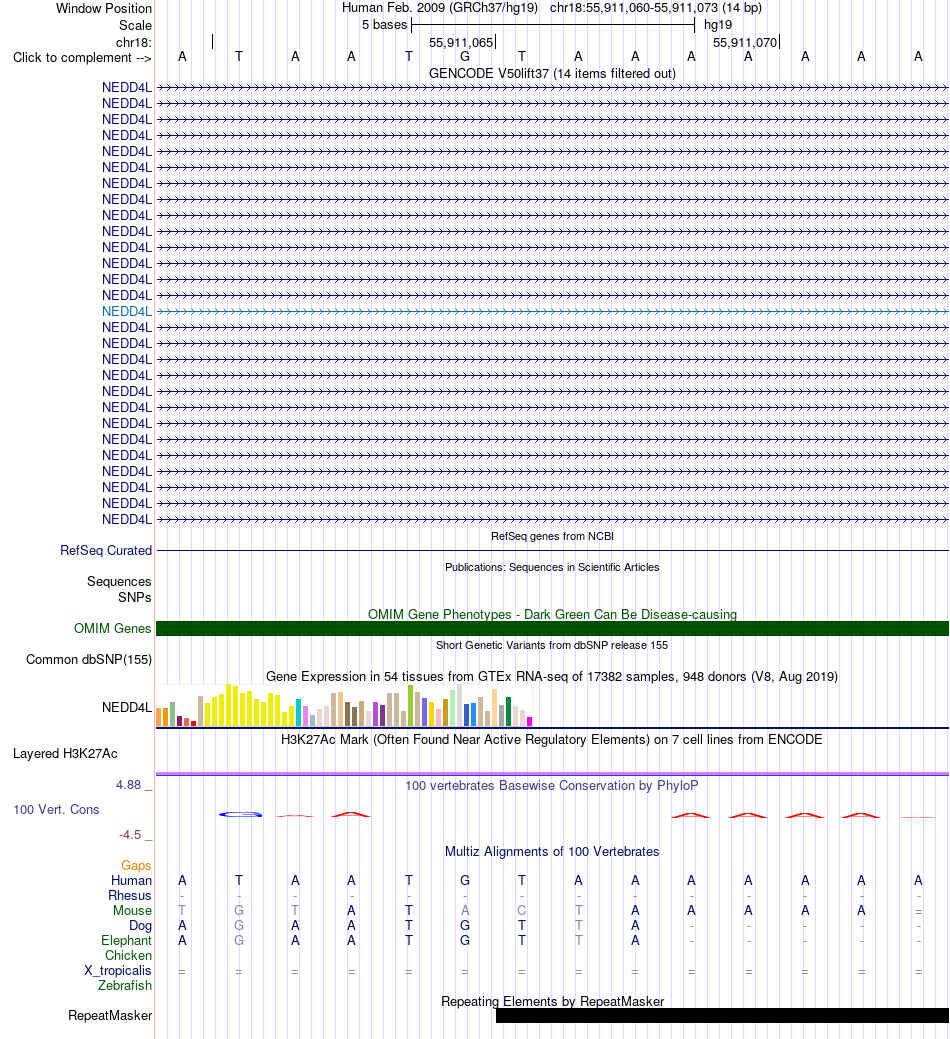Select the Elephant species row label
The height and width of the screenshot is (1039, 950).
tap(127, 941)
